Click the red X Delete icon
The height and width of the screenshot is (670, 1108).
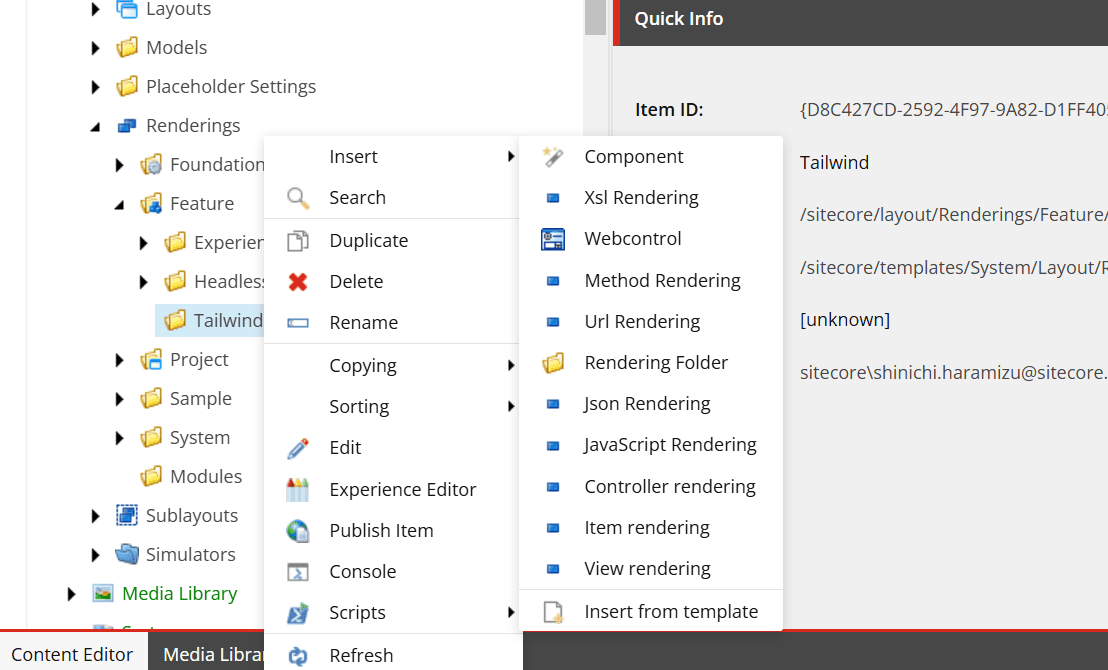click(x=298, y=282)
